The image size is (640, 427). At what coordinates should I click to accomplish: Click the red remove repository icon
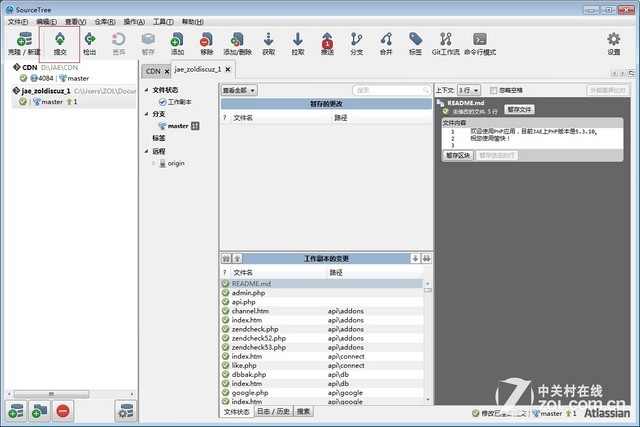pos(62,410)
